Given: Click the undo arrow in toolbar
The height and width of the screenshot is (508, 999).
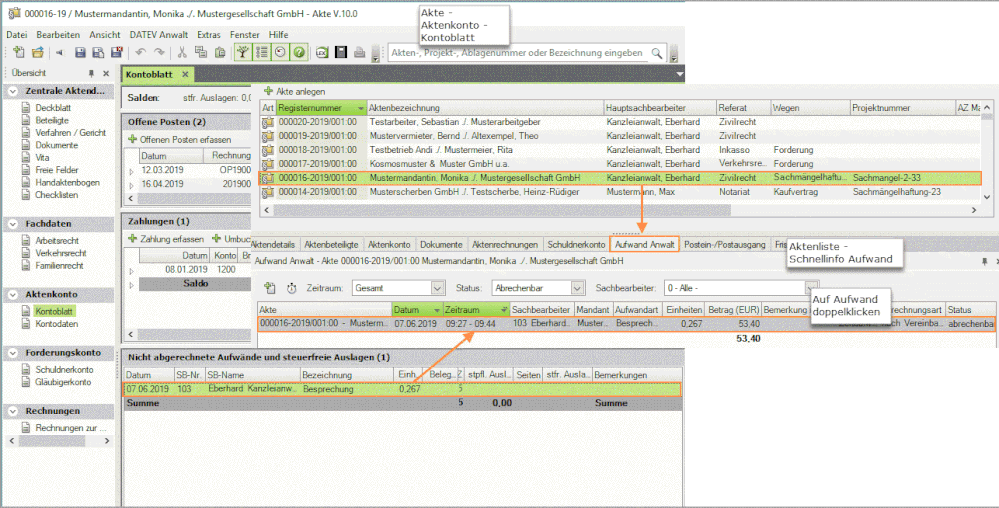Looking at the screenshot, I should click(x=141, y=53).
